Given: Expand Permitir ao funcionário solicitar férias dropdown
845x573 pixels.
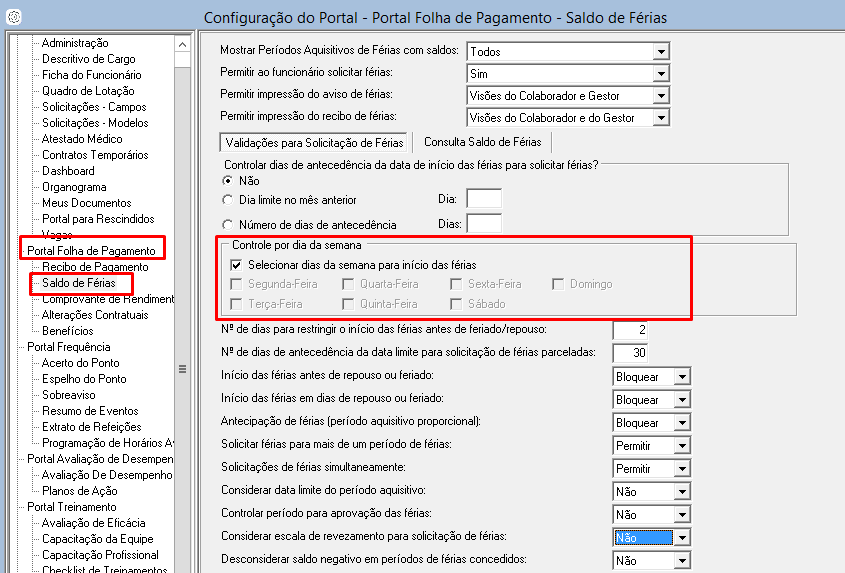Looking at the screenshot, I should pos(660,74).
